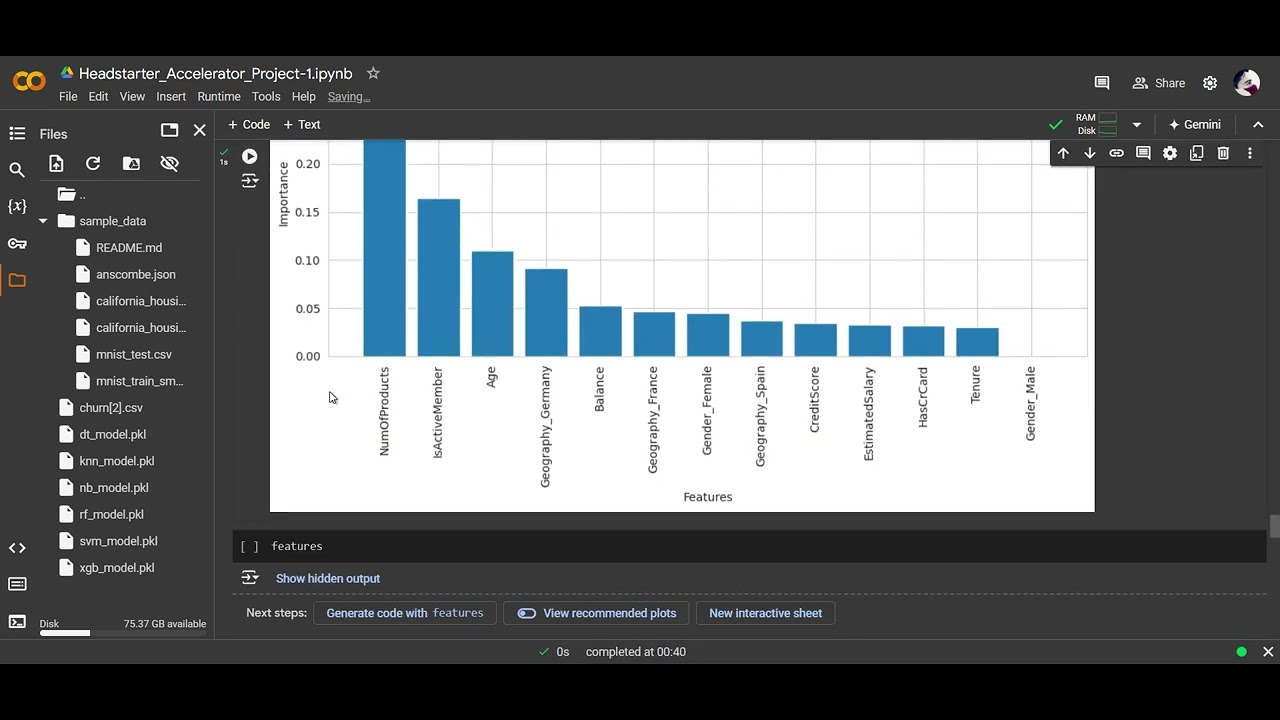The width and height of the screenshot is (1280, 720).
Task: Open the command palette icon
Action: coord(17,584)
